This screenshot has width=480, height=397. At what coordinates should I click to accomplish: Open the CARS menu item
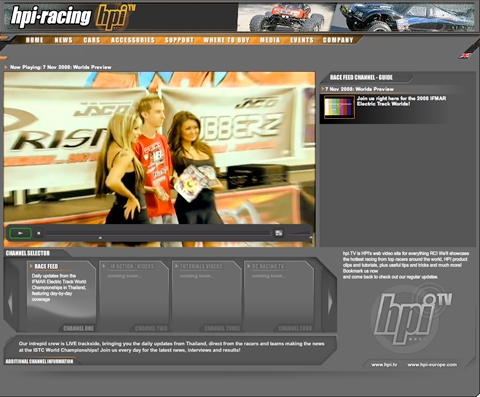[x=92, y=40]
